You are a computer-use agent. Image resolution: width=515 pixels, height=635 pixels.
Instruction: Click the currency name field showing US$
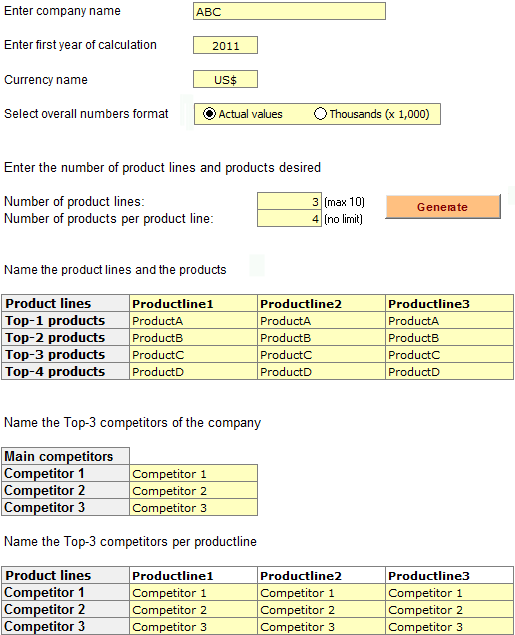click(x=225, y=79)
